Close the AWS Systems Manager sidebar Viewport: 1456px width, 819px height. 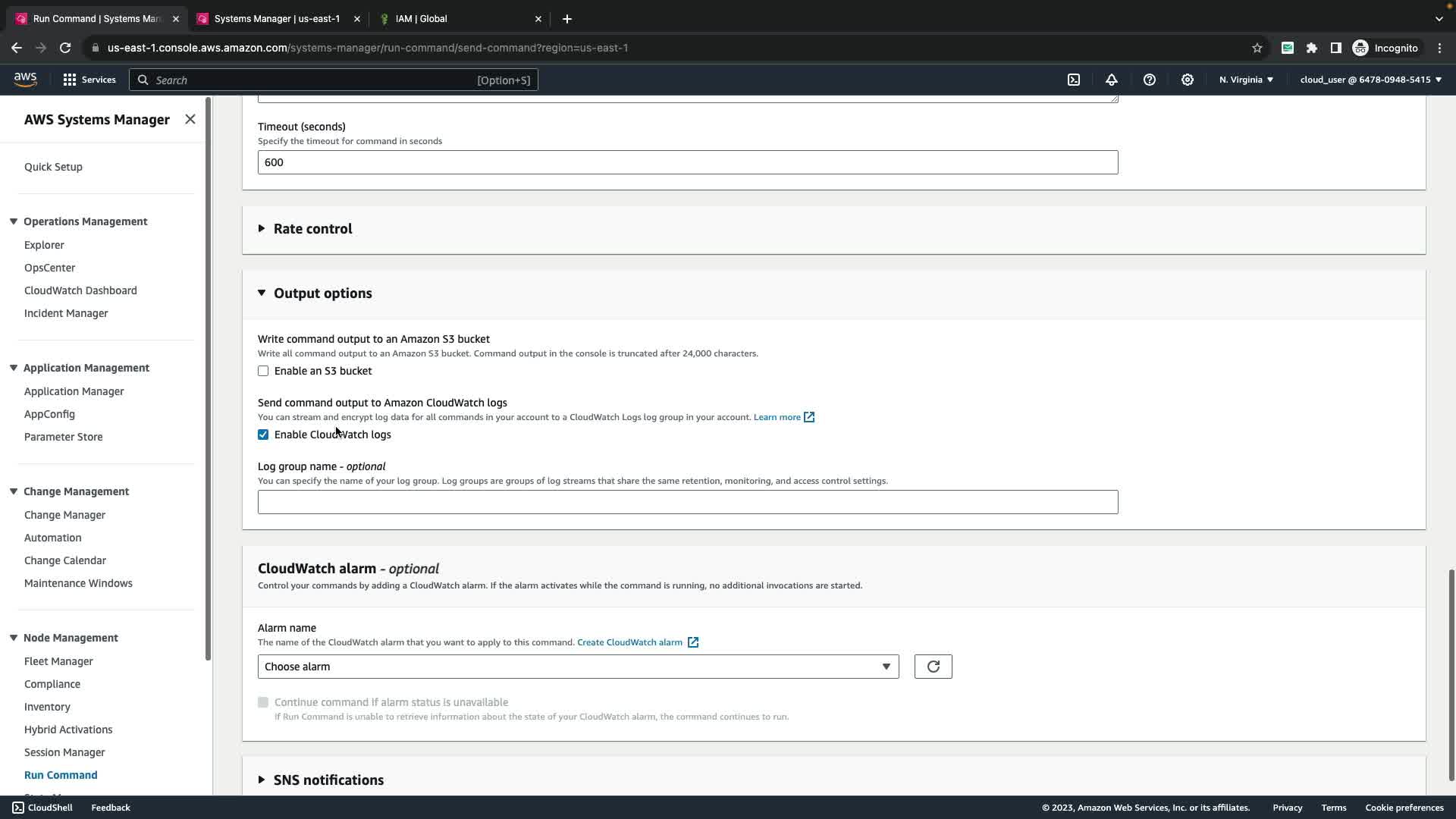click(190, 119)
